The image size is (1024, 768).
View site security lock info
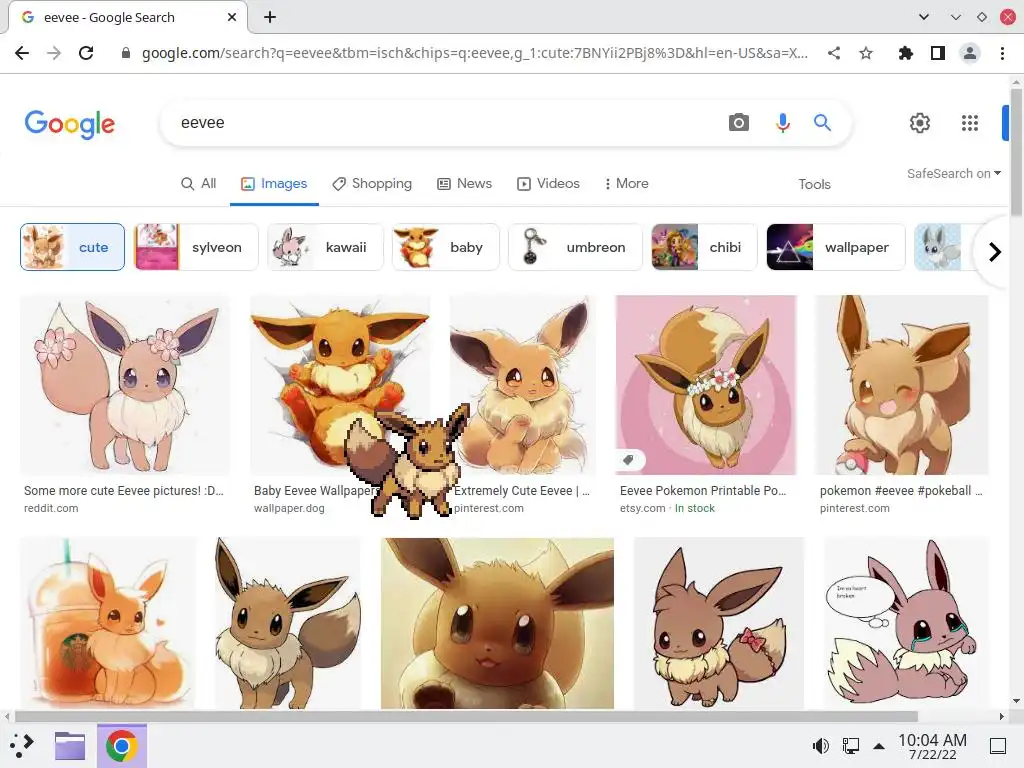pos(126,54)
